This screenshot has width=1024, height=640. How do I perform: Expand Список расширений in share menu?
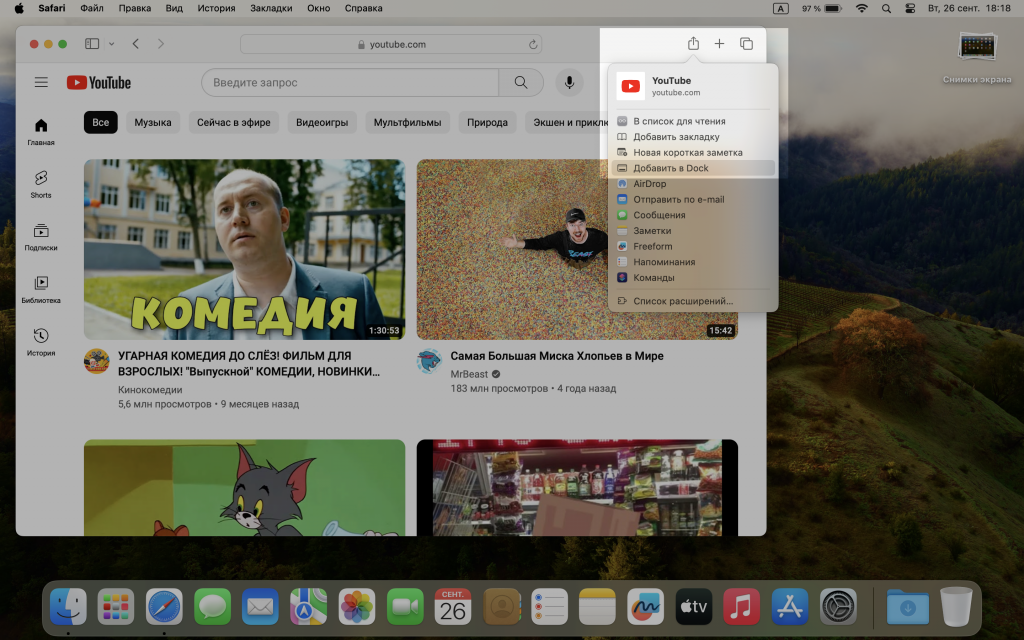[683, 300]
